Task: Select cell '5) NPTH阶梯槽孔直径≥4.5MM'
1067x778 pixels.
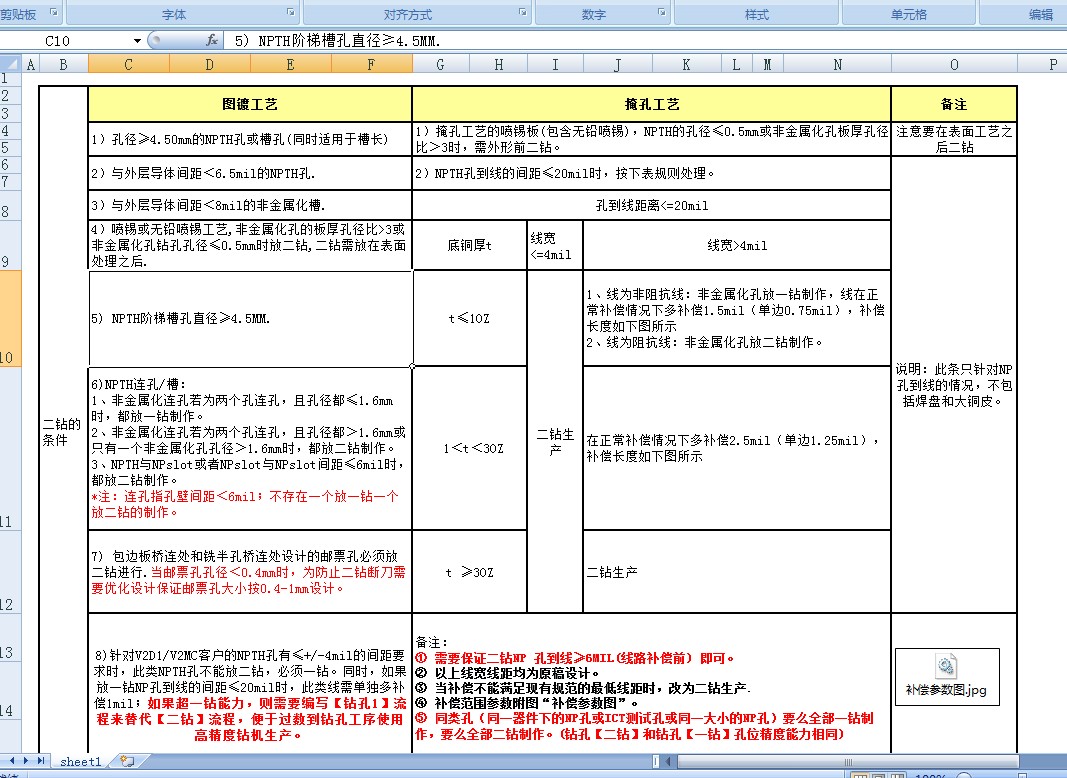Action: 250,319
